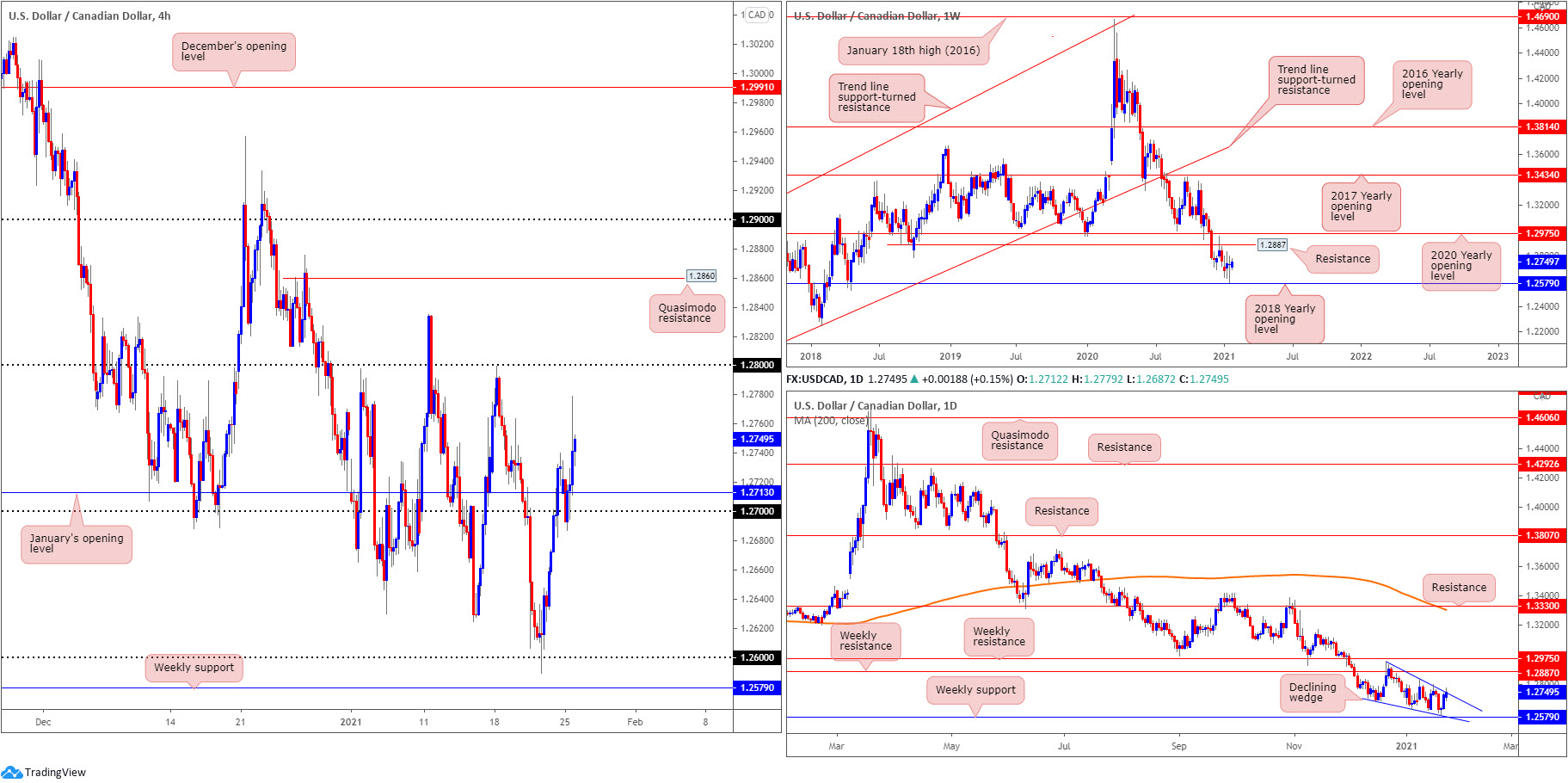Click the 2022 mark on weekly time axis
The width and height of the screenshot is (1568, 783).
[x=1361, y=356]
